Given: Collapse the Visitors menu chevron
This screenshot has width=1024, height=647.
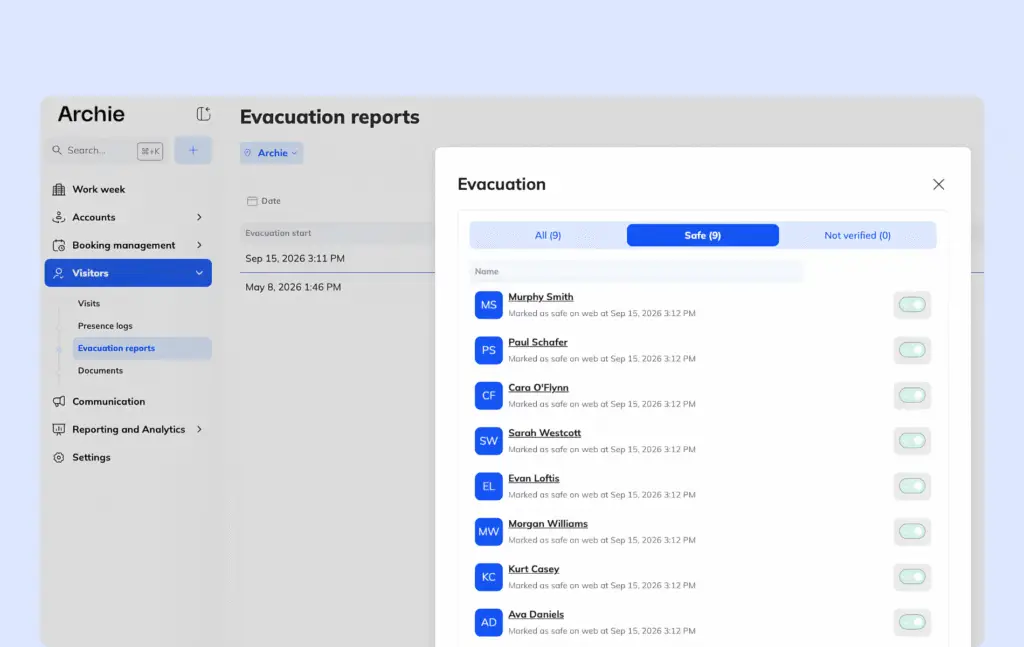Looking at the screenshot, I should (199, 273).
